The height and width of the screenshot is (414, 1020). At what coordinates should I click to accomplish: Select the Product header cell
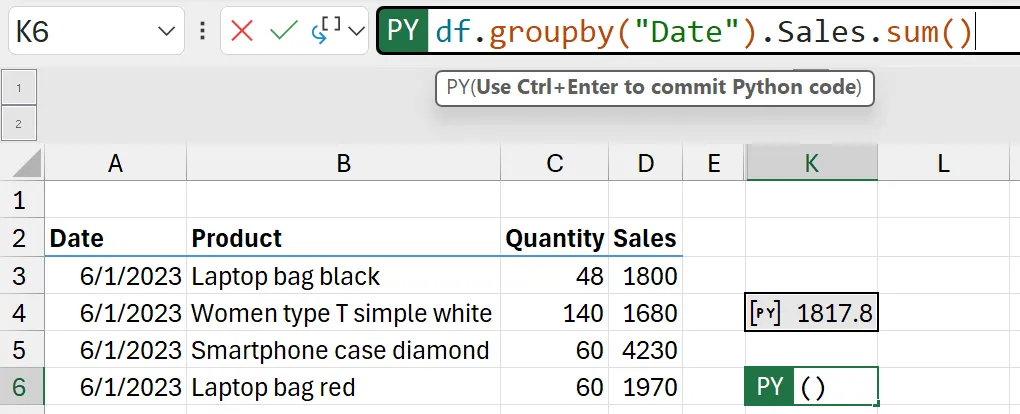343,238
